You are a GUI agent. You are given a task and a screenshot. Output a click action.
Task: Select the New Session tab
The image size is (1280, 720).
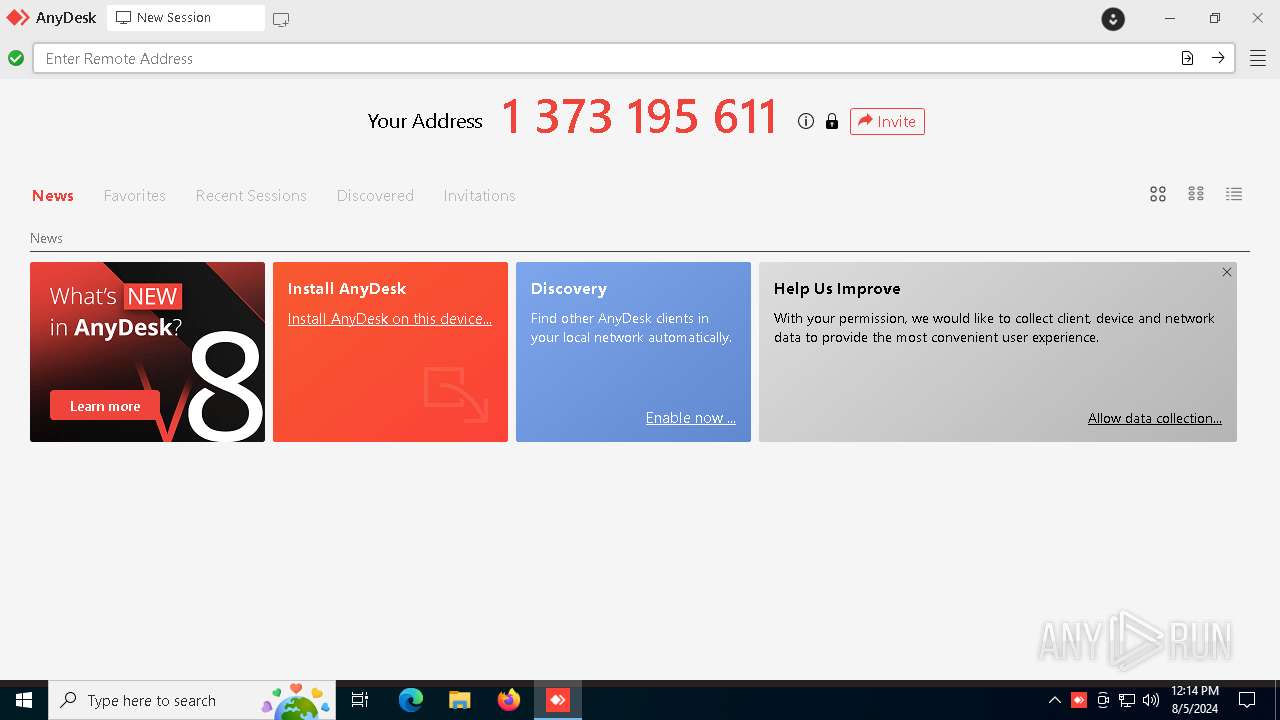point(186,18)
